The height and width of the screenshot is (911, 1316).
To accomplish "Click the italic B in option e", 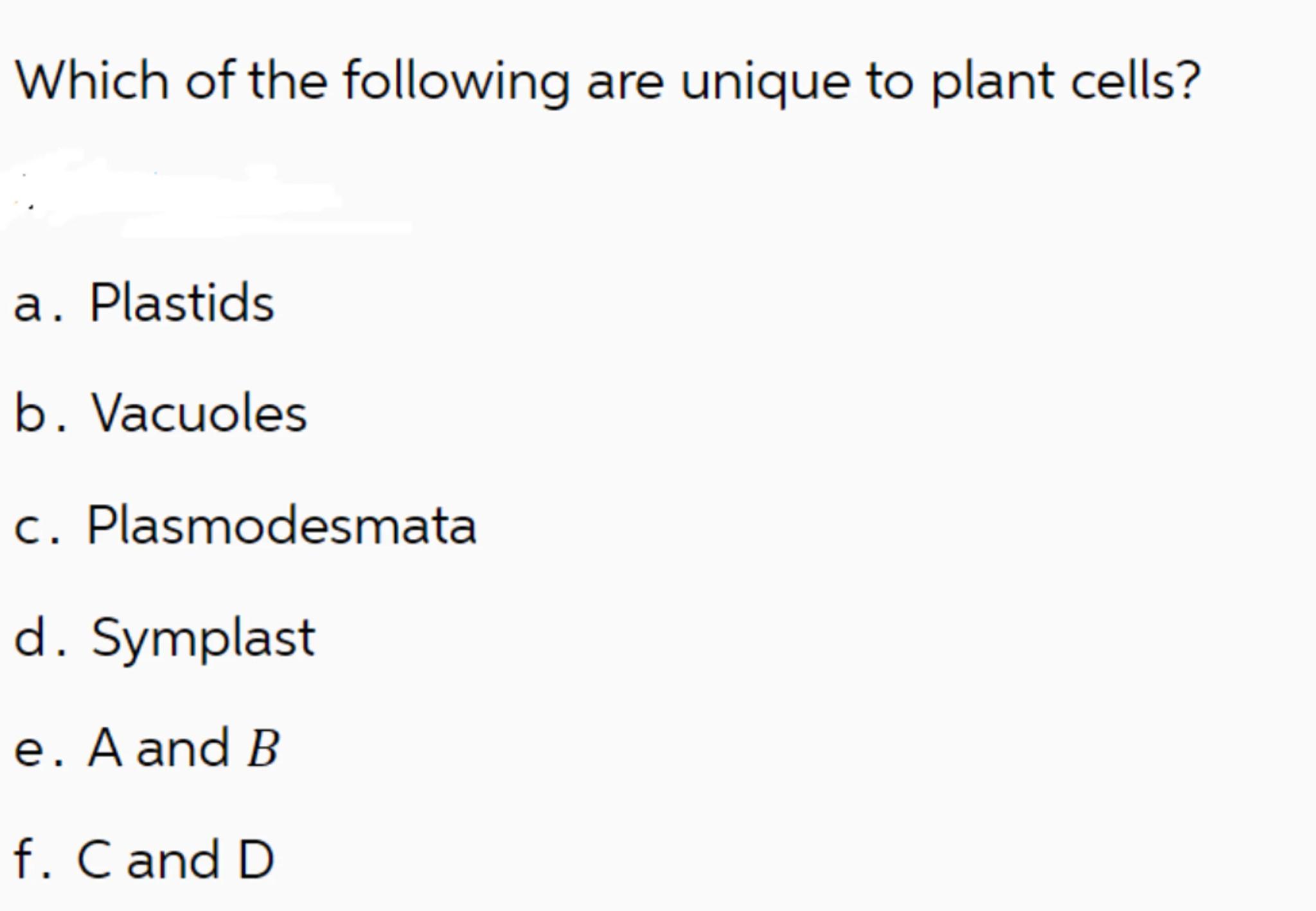I will tap(263, 748).
